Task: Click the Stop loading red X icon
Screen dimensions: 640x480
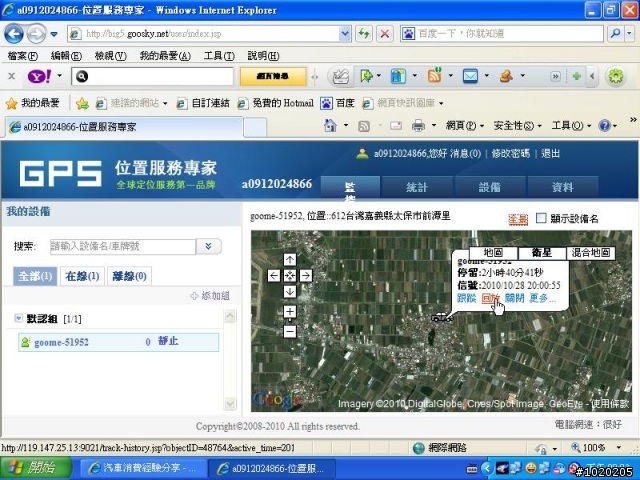Action: click(x=384, y=33)
